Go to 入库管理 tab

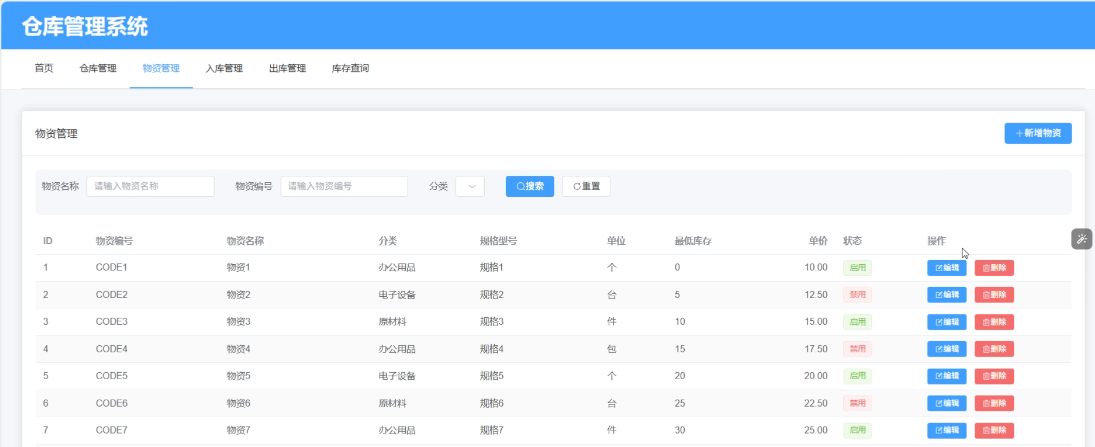[224, 68]
